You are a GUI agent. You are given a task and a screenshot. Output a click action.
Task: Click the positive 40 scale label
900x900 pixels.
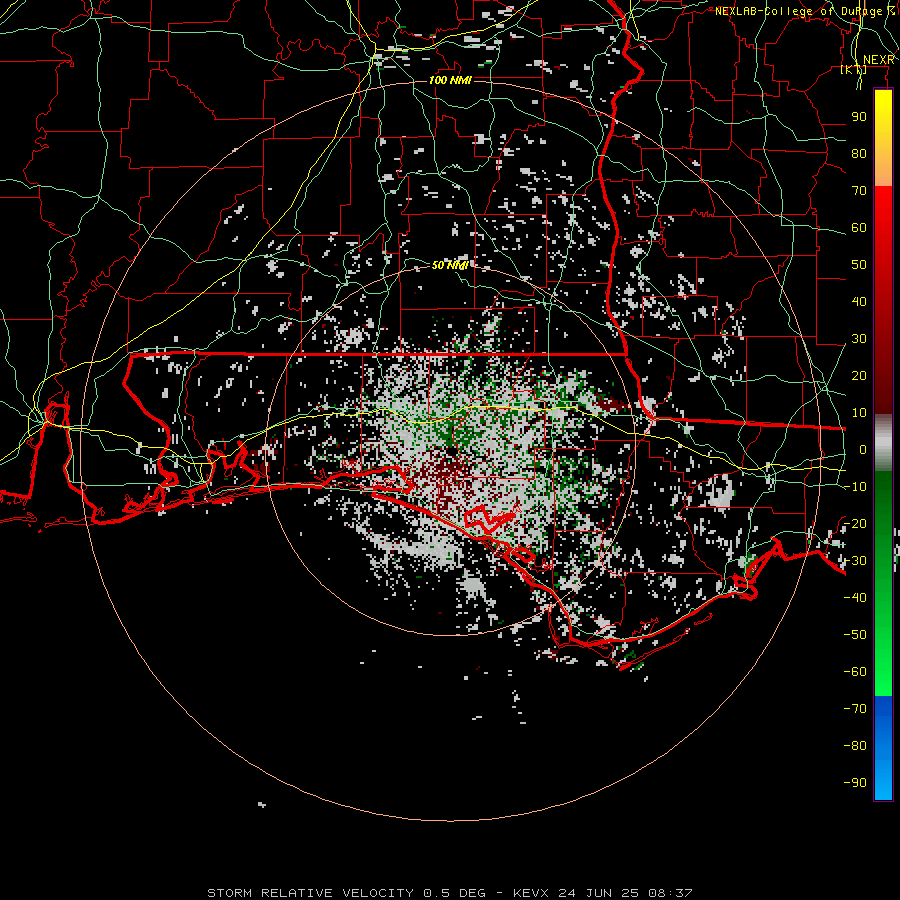859,301
